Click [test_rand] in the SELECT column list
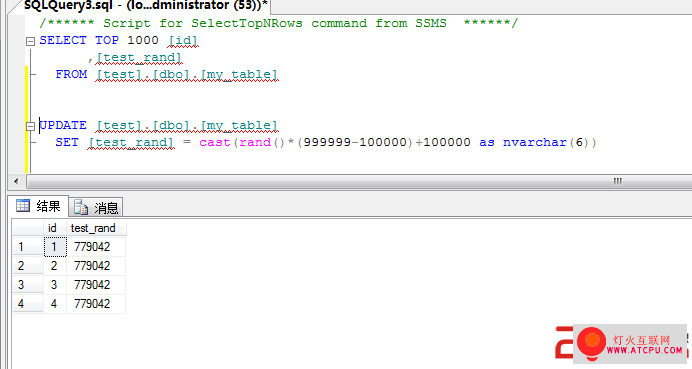Screen dimensions: 692x369 click(139, 58)
